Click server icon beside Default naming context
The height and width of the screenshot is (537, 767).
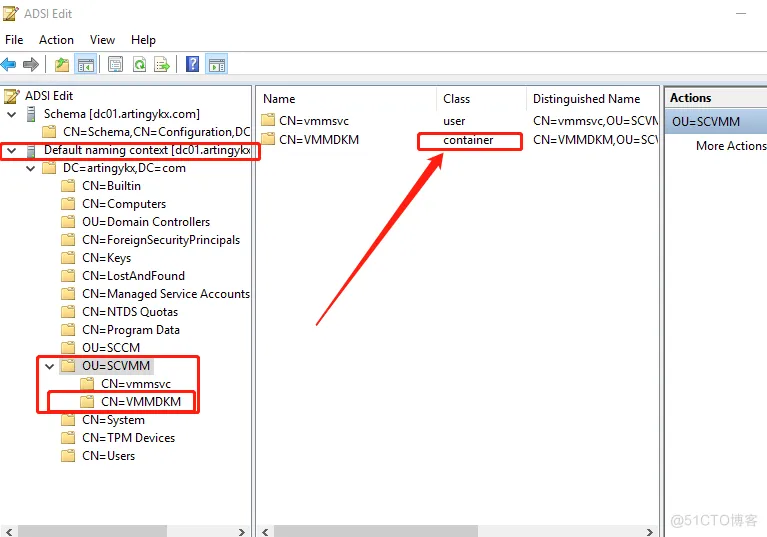[x=31, y=151]
